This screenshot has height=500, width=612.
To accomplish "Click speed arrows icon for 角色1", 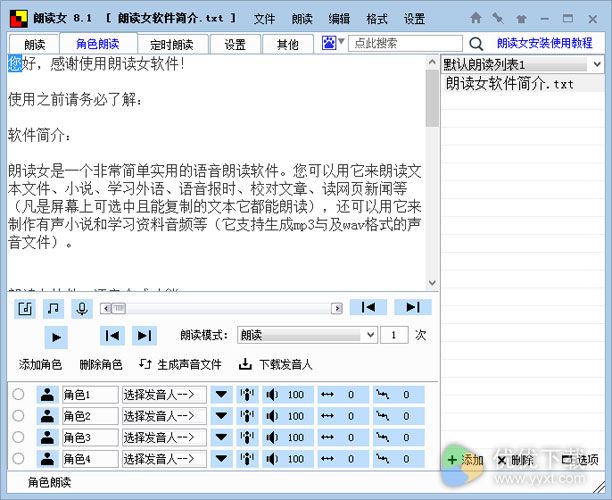I will pos(327,395).
